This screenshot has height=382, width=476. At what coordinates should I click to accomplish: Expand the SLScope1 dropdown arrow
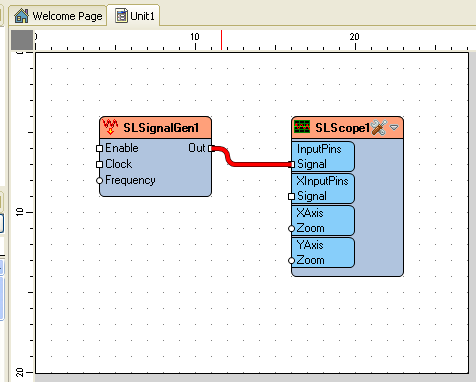click(394, 127)
